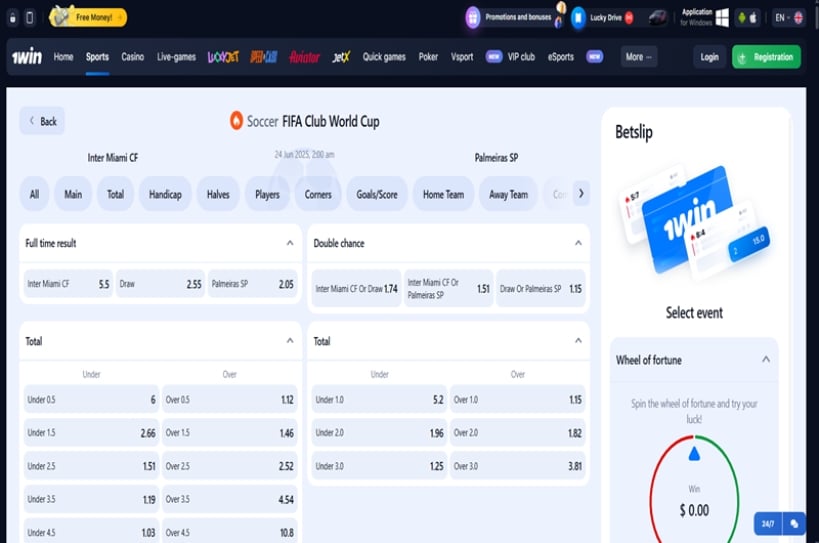Bet on Palmeiras SP at 2.05
The height and width of the screenshot is (543, 819).
coord(253,284)
